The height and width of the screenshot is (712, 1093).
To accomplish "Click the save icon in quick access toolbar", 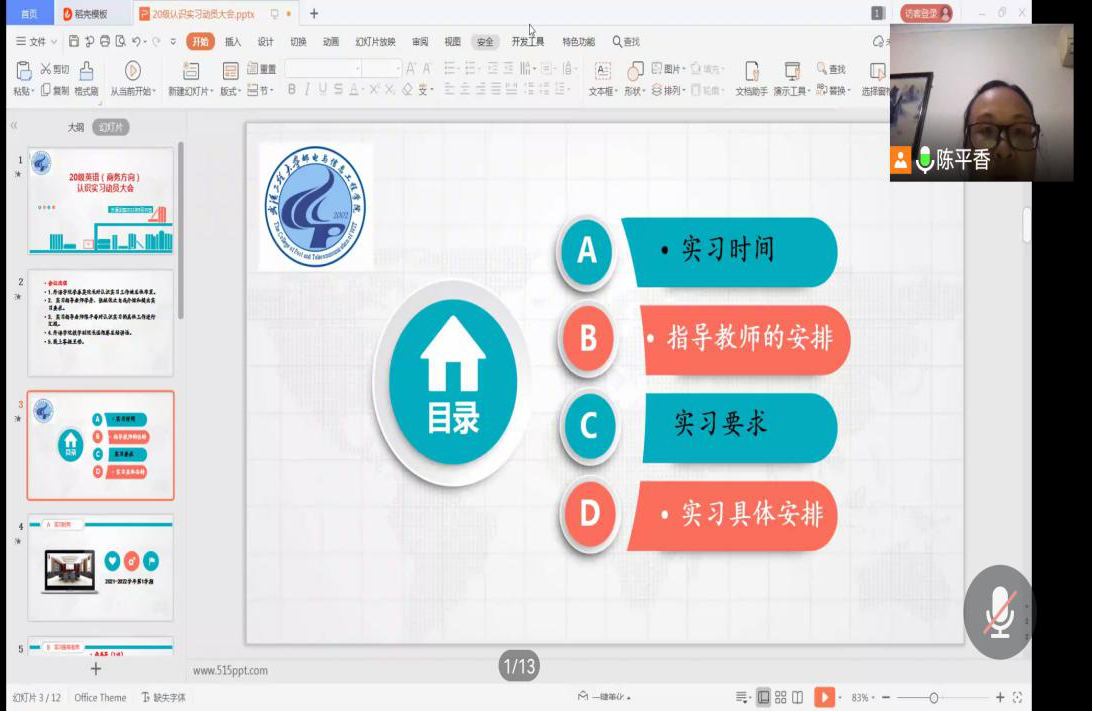I will pos(74,42).
